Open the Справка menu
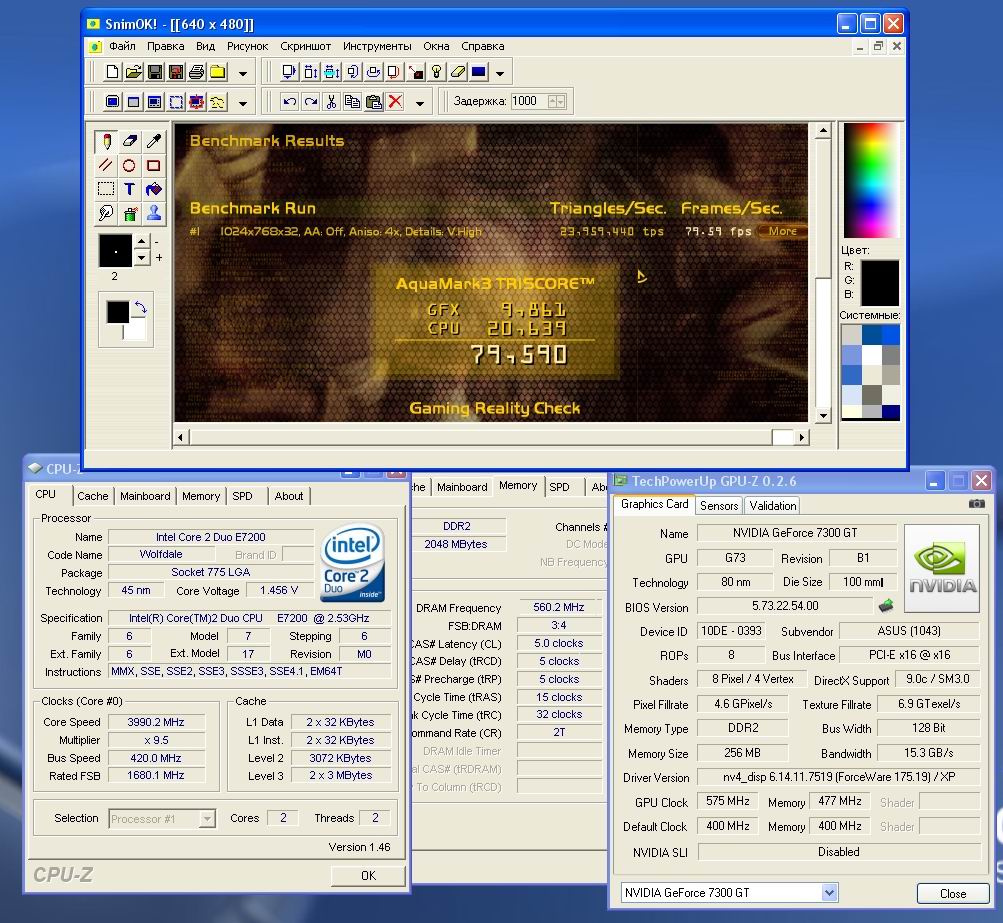Image resolution: width=1003 pixels, height=923 pixels. pos(482,46)
